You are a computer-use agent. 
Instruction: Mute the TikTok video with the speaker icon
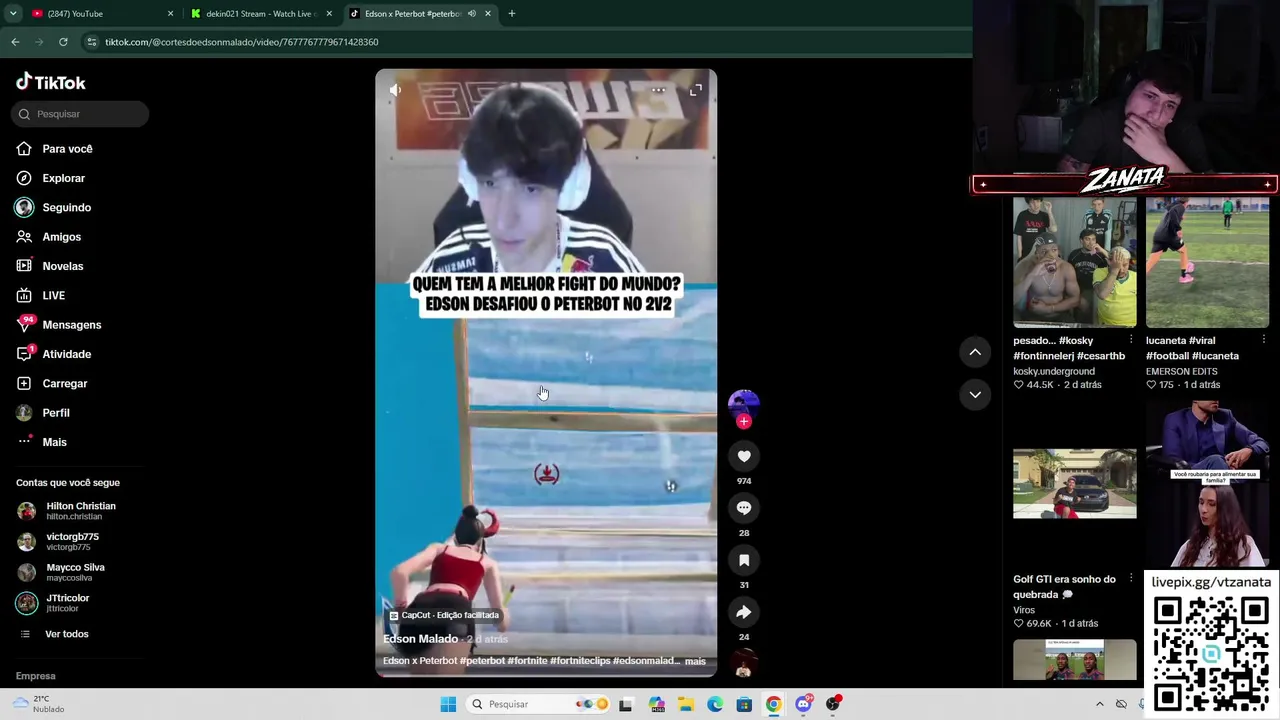tap(396, 90)
